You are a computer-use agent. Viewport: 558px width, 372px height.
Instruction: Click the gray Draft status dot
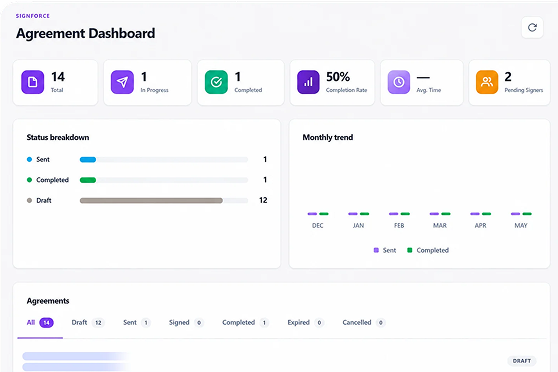[30, 200]
